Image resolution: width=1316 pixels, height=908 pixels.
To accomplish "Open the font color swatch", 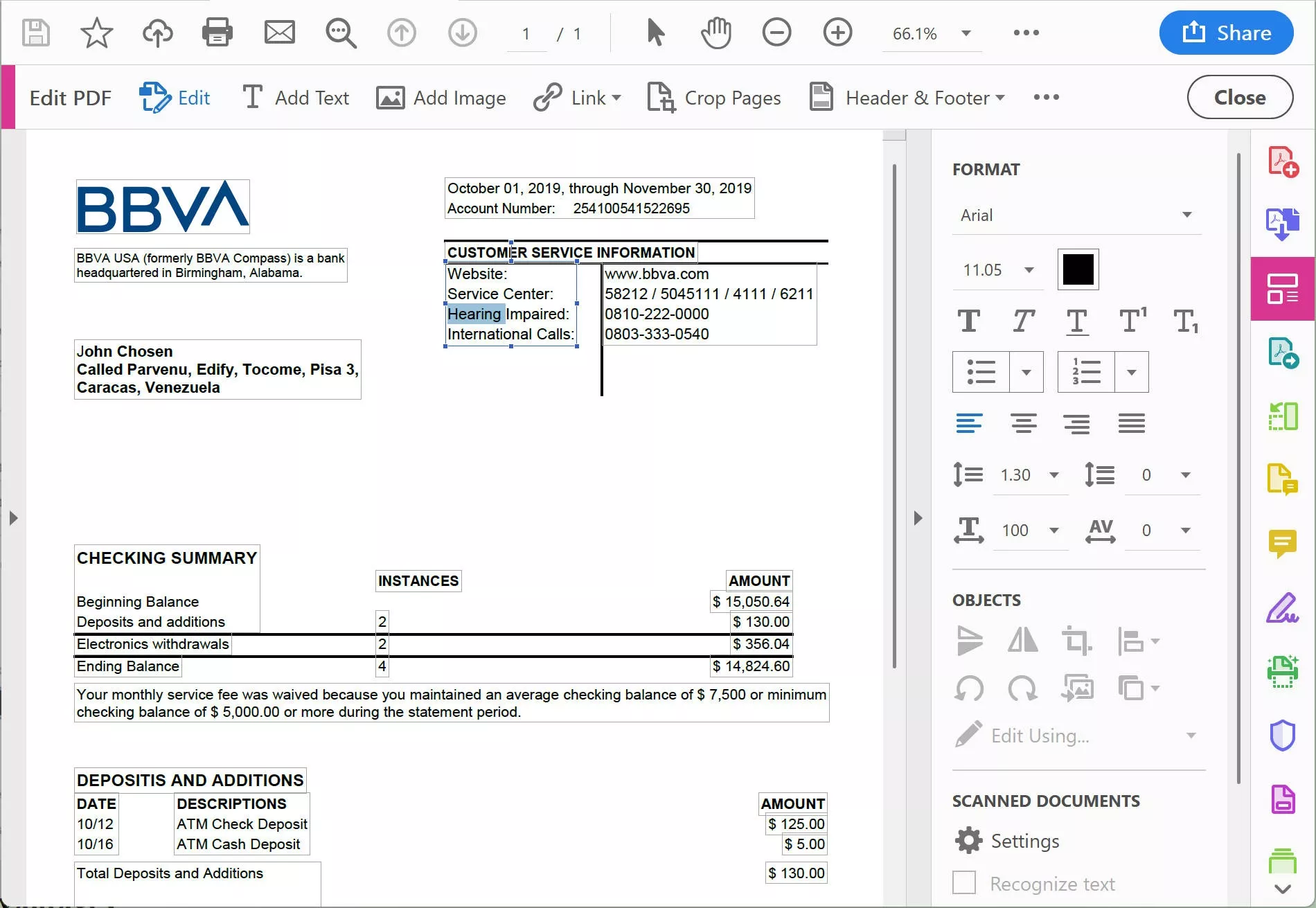I will click(x=1078, y=269).
